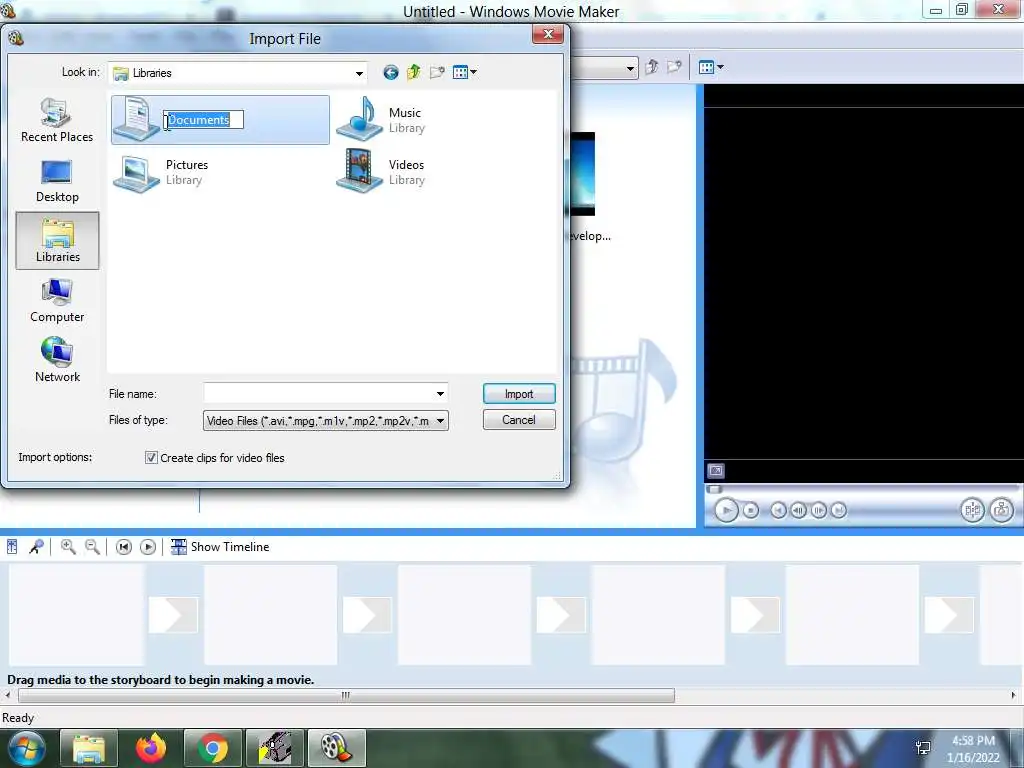This screenshot has height=768, width=1024.
Task: Click the first storyboard transition cell
Action: pos(173,615)
